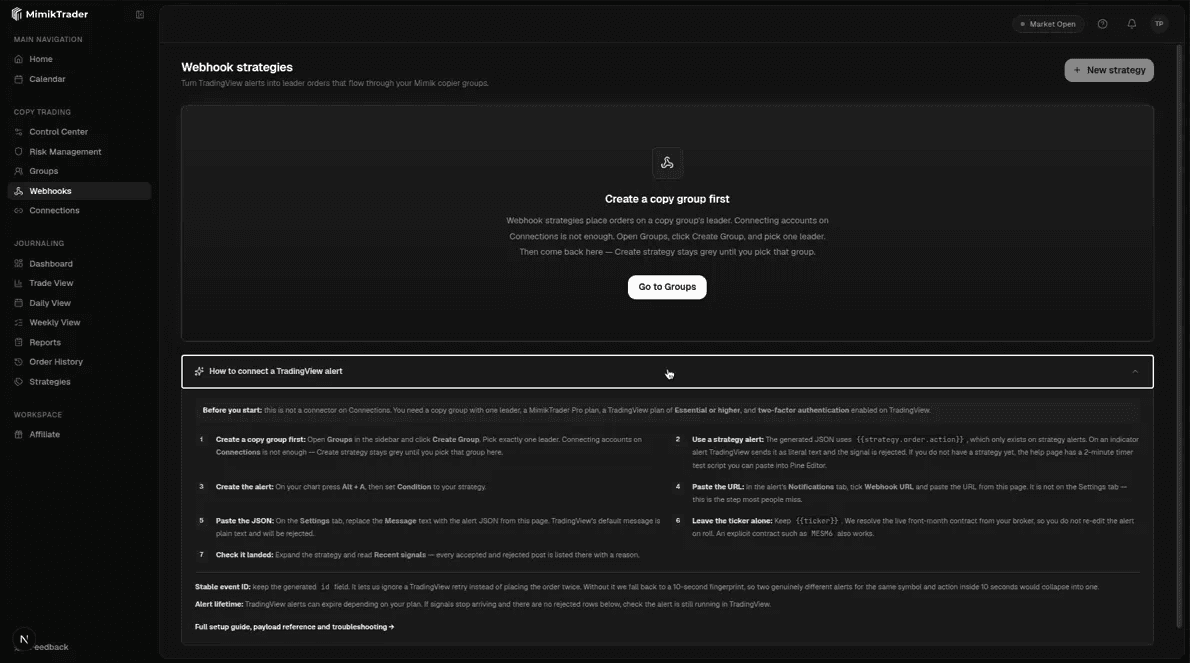
Task: Click step 6 "Leave the ticker alone:" text
Action: pos(913,527)
